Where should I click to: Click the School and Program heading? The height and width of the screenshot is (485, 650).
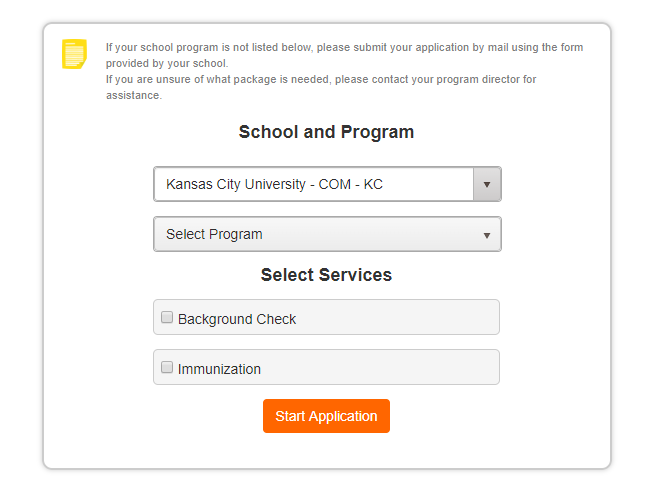click(326, 132)
